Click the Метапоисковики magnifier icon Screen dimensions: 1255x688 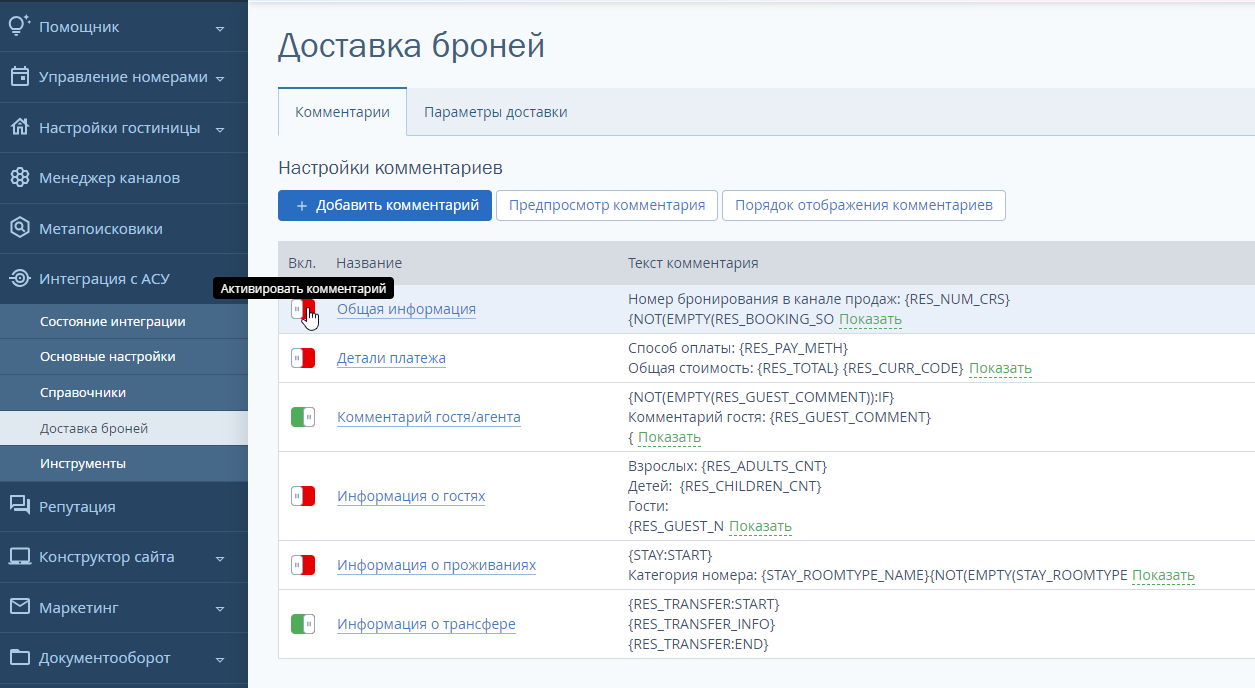coord(20,228)
